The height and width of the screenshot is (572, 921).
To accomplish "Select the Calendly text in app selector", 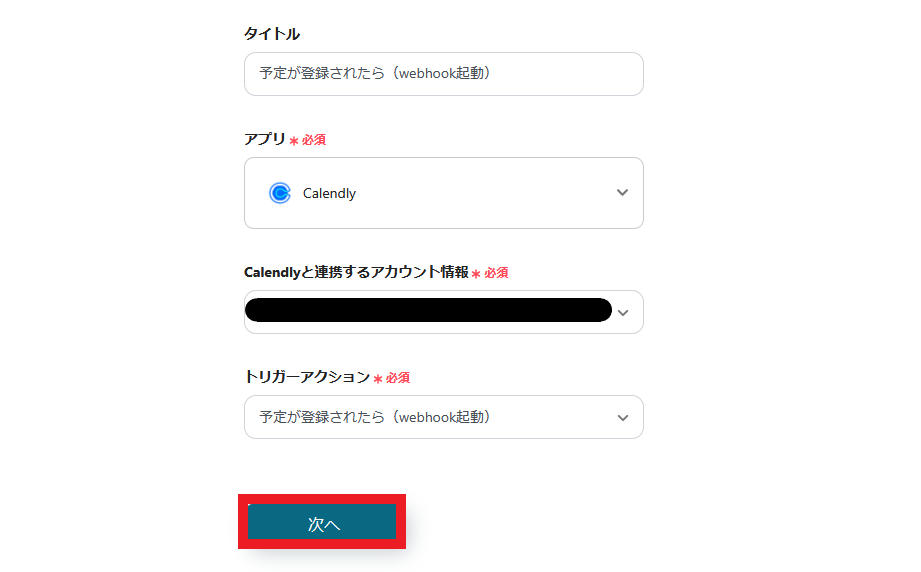I will click(x=329, y=193).
